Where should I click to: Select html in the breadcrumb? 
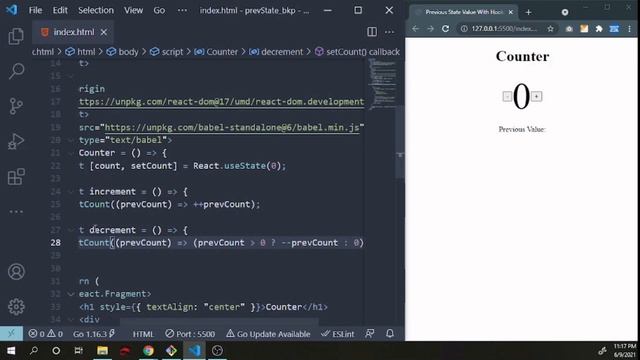point(80,52)
